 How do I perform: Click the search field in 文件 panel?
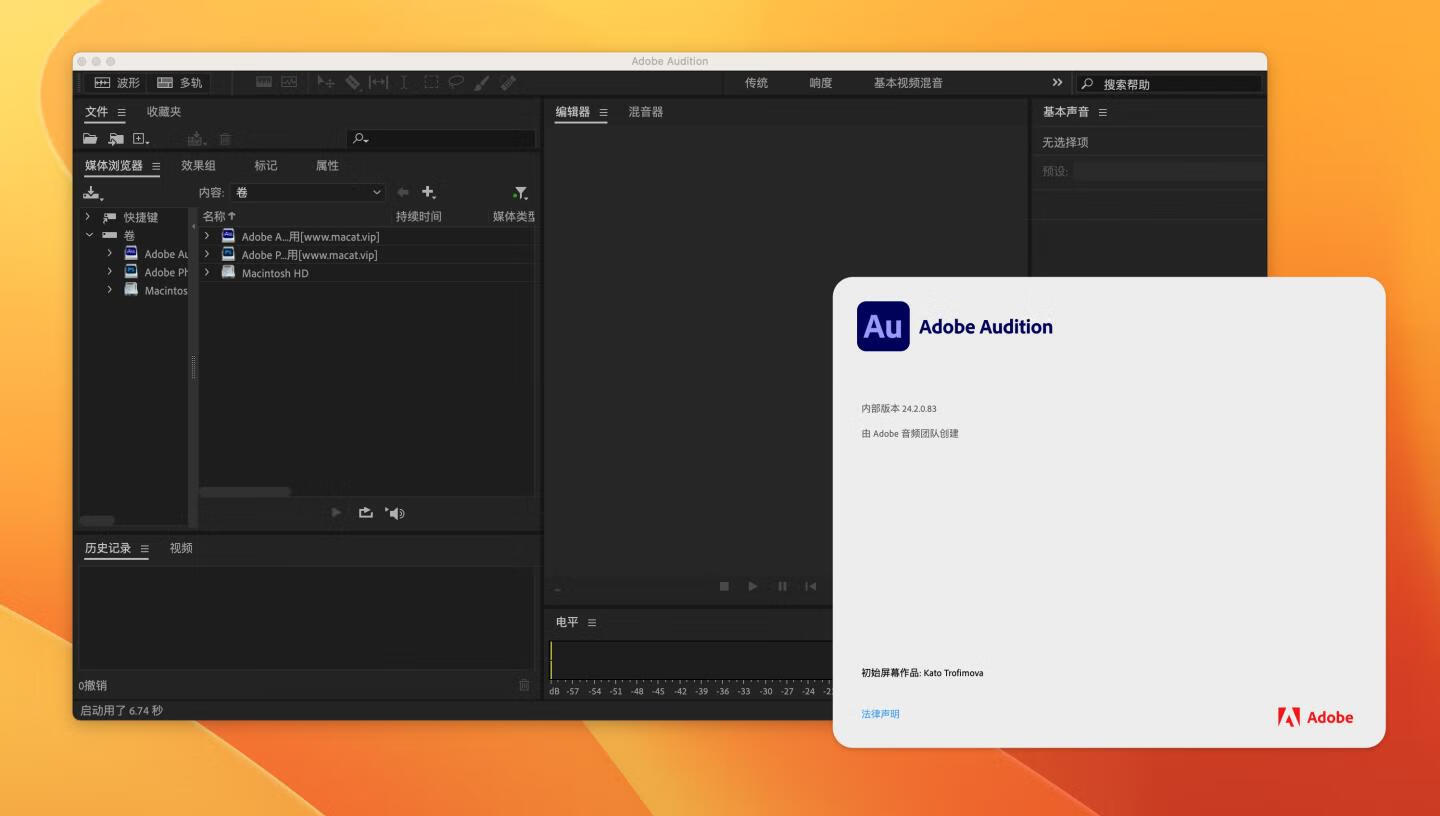440,139
